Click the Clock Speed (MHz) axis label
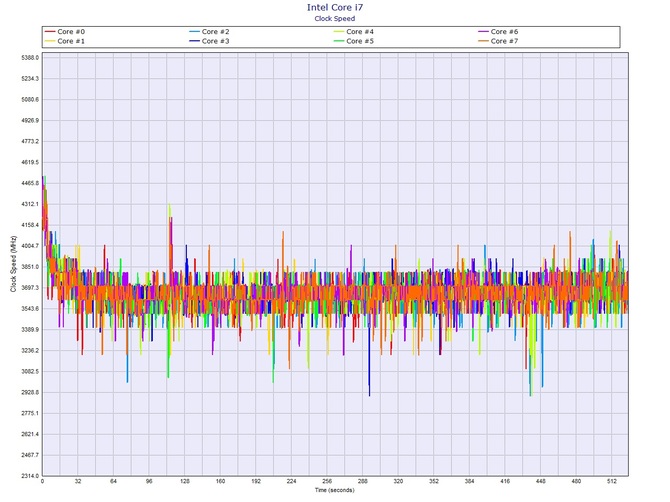Screen dimensions: 670x502 click(x=14, y=264)
